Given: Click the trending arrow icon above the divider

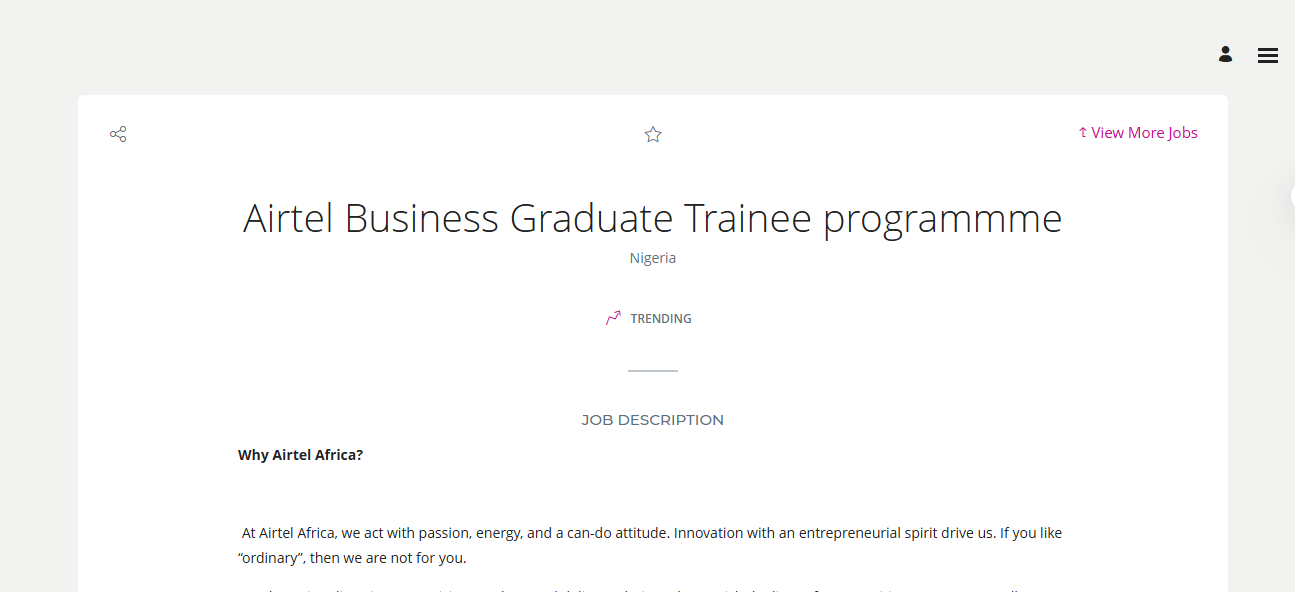Looking at the screenshot, I should (x=612, y=317).
